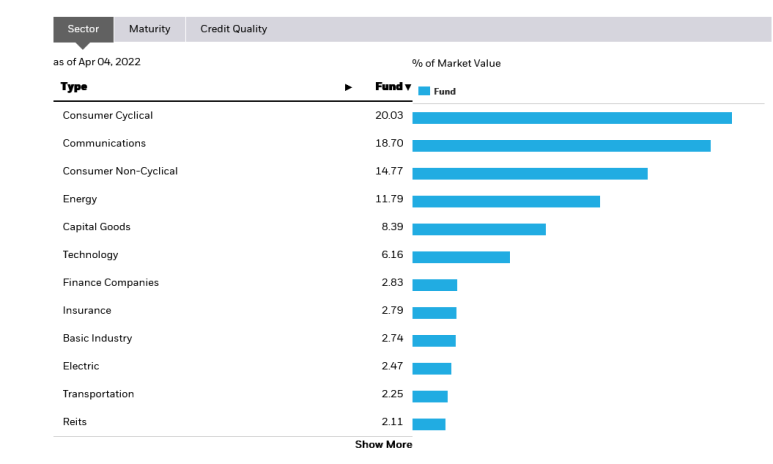Open the Maturity tab
This screenshot has height=464, width=773.
tap(149, 29)
